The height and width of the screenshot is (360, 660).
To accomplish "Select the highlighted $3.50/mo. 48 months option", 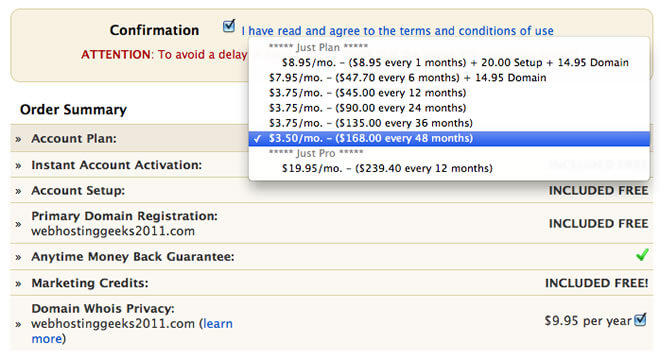I will (449, 138).
